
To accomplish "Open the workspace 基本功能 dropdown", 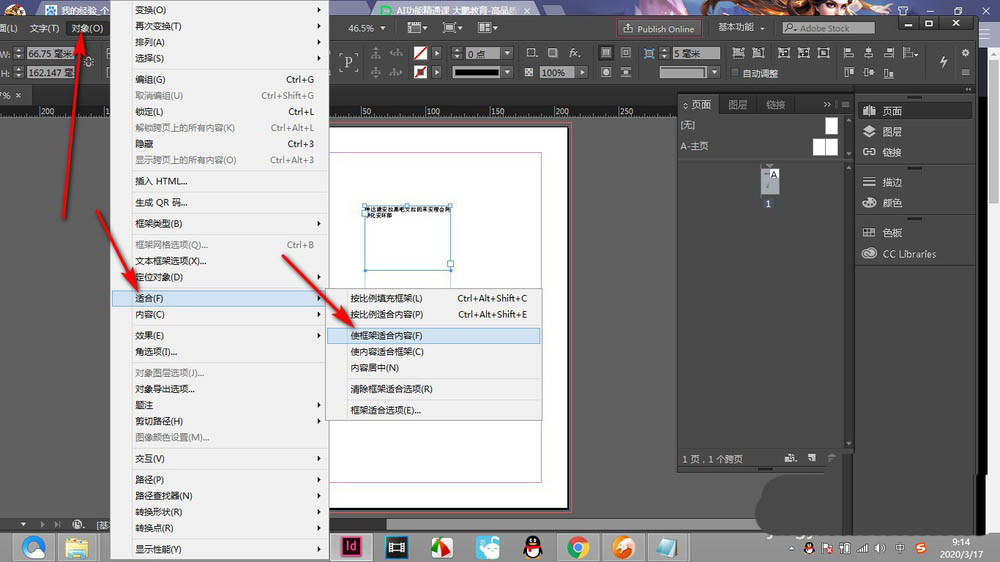I will point(741,27).
